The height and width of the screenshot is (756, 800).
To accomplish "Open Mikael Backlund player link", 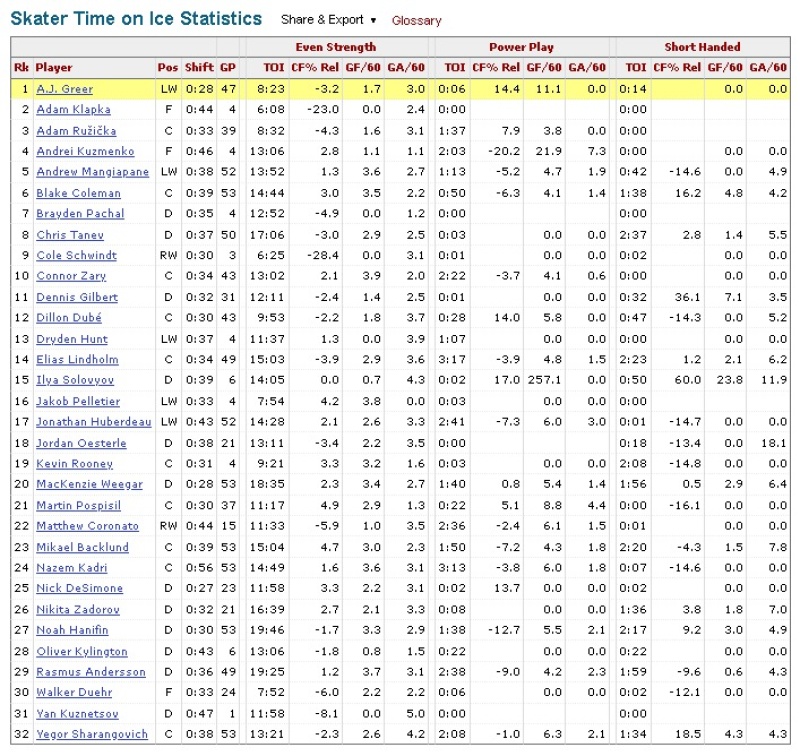I will [82, 547].
